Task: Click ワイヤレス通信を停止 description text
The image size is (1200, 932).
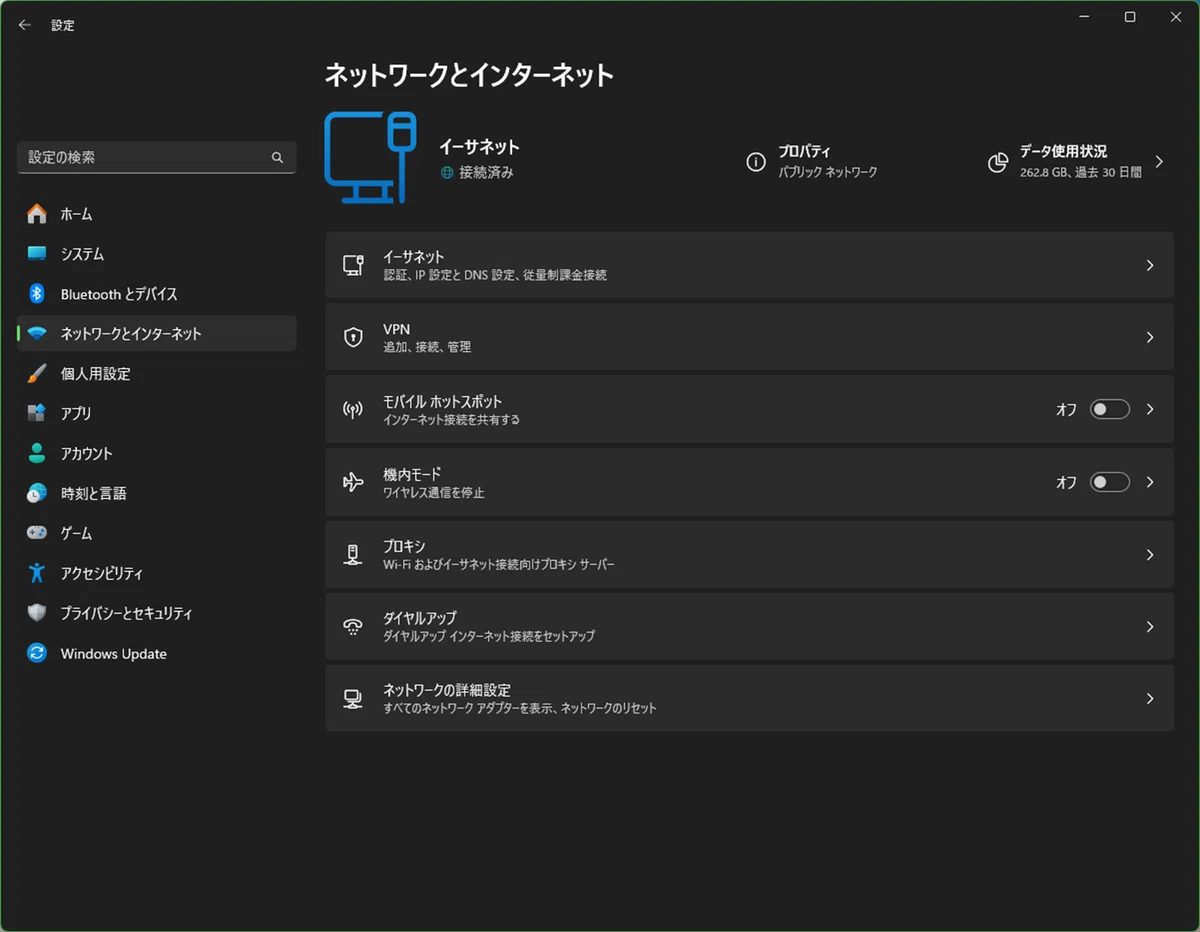Action: point(433,492)
